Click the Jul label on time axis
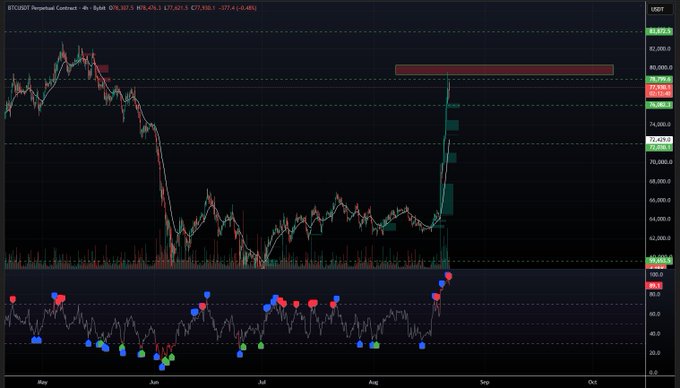Viewport: 680px width, 388px height. pyautogui.click(x=262, y=382)
